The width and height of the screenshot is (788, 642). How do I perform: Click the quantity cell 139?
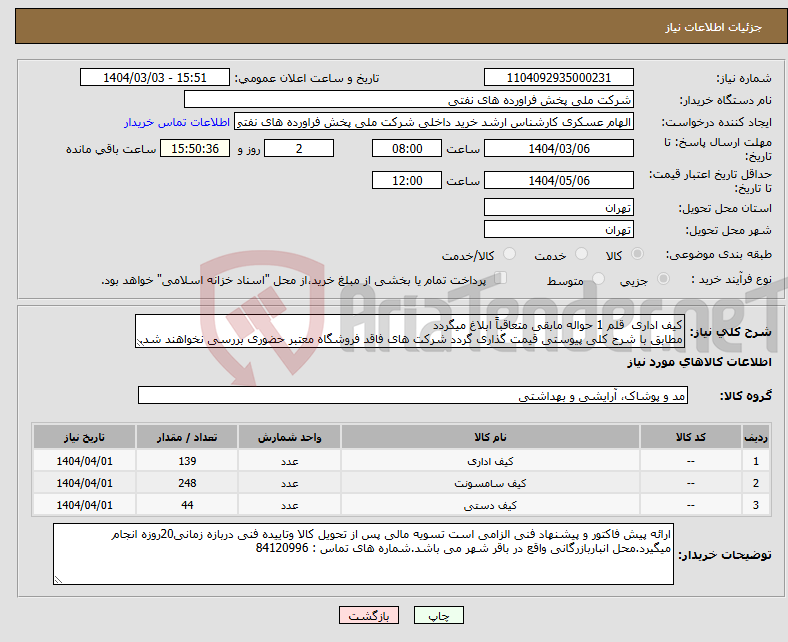(x=187, y=461)
